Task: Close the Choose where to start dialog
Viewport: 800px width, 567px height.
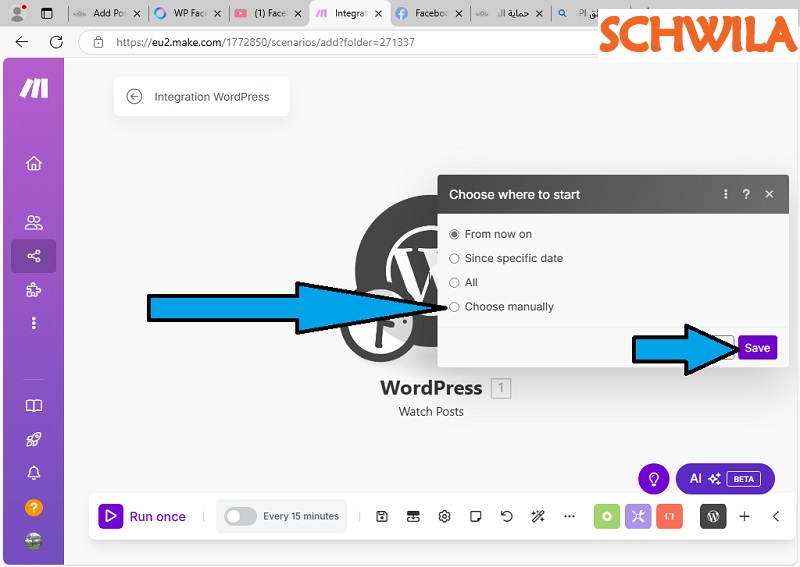Action: (x=769, y=194)
